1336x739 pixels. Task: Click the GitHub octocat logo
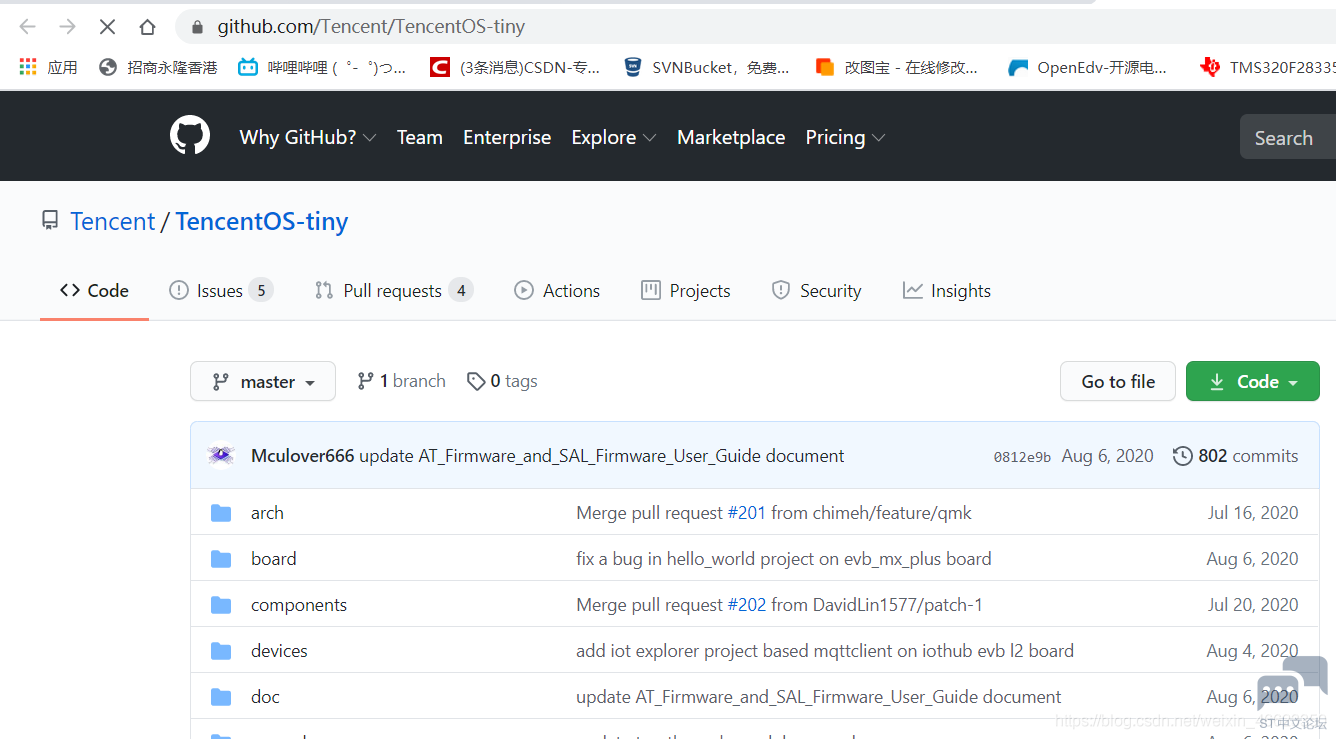click(x=190, y=136)
